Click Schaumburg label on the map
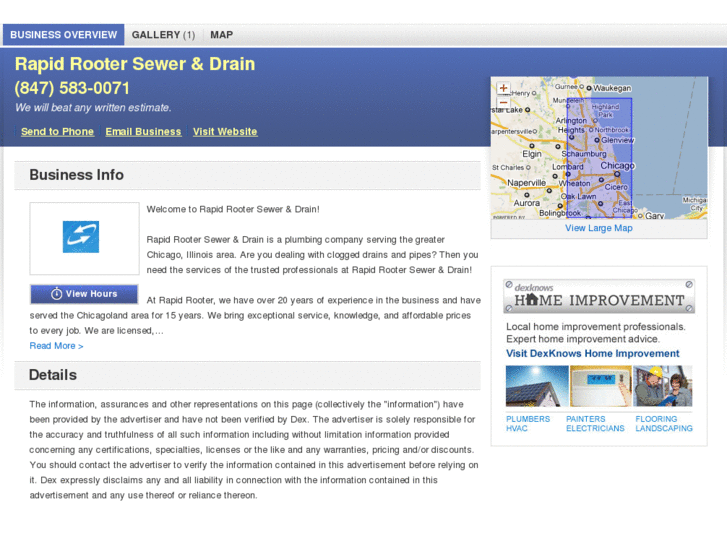 click(x=584, y=154)
